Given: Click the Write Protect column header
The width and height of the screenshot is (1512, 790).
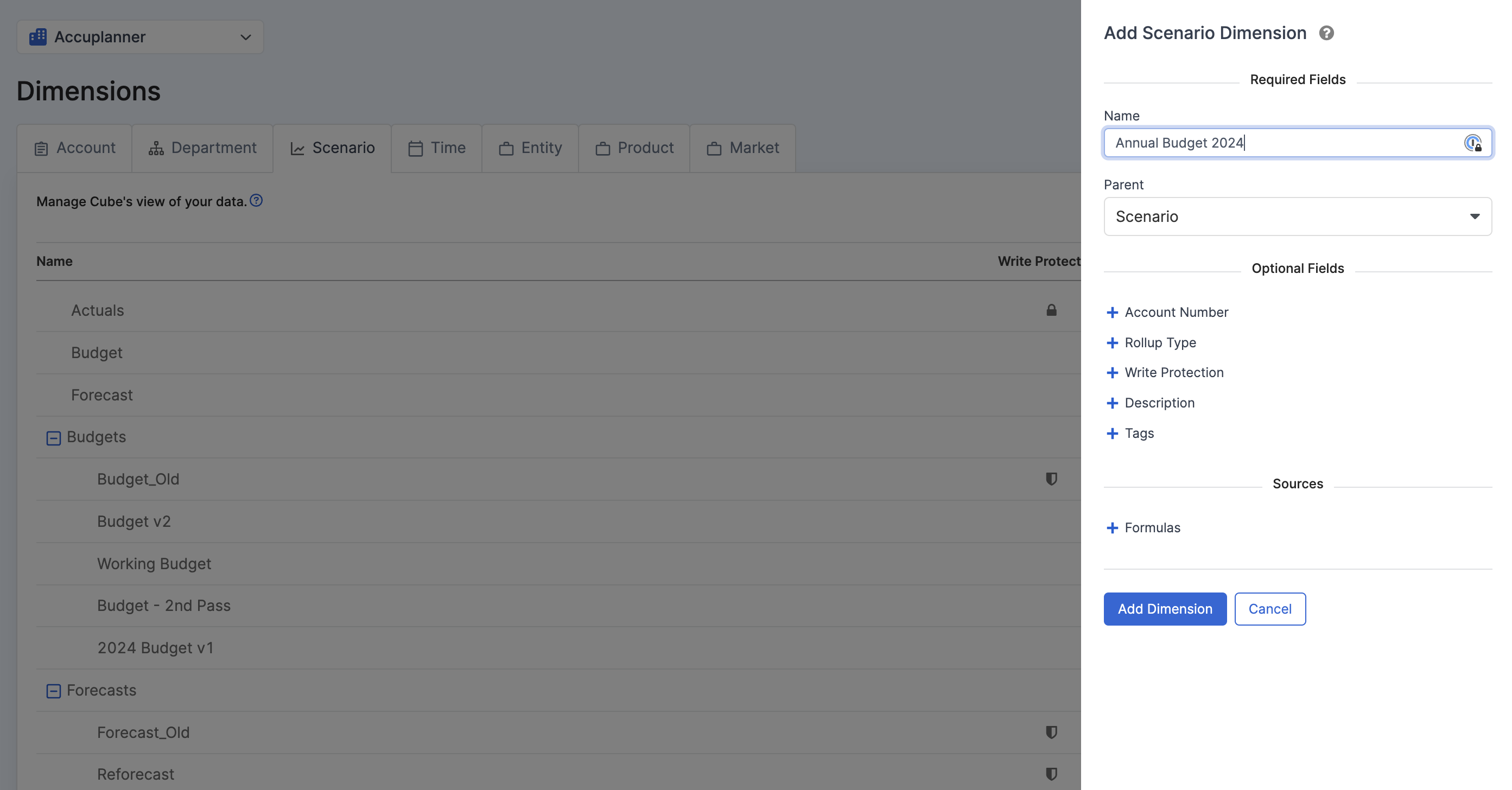Looking at the screenshot, I should tap(1039, 261).
